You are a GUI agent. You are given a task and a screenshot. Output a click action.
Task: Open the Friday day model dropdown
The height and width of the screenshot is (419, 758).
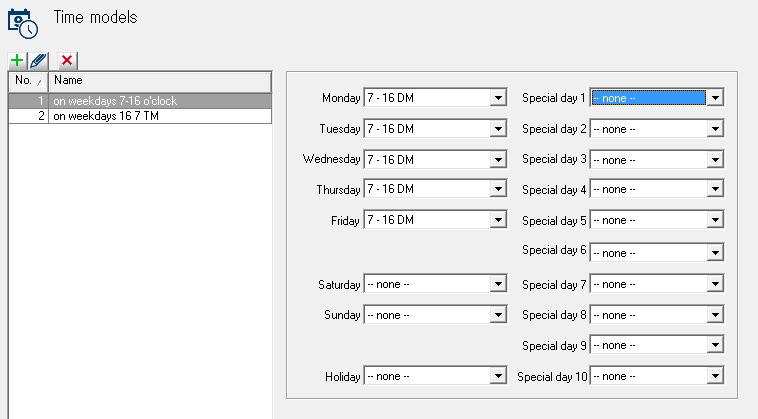[x=435, y=220]
